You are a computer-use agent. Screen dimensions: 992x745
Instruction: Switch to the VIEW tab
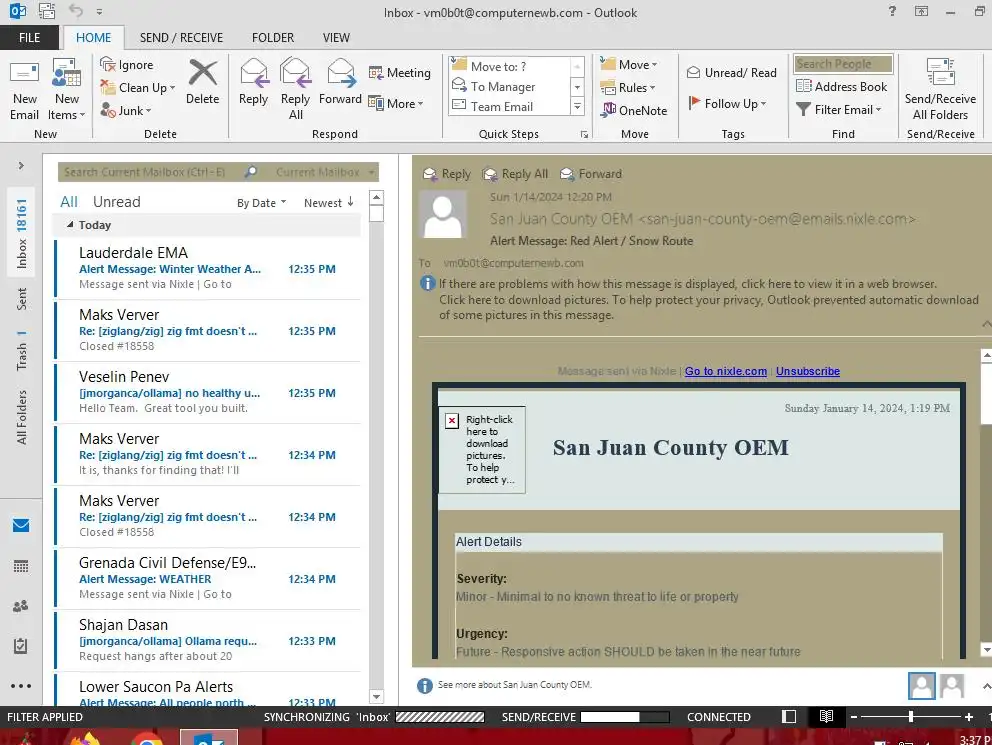[336, 37]
